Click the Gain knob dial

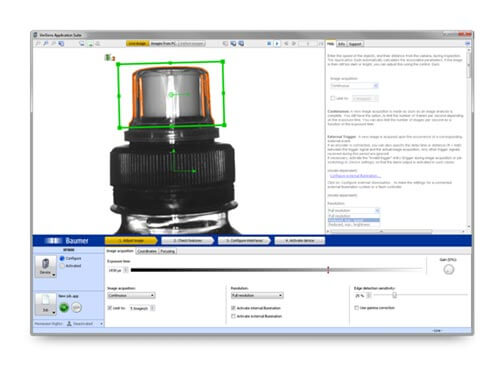coord(449,270)
